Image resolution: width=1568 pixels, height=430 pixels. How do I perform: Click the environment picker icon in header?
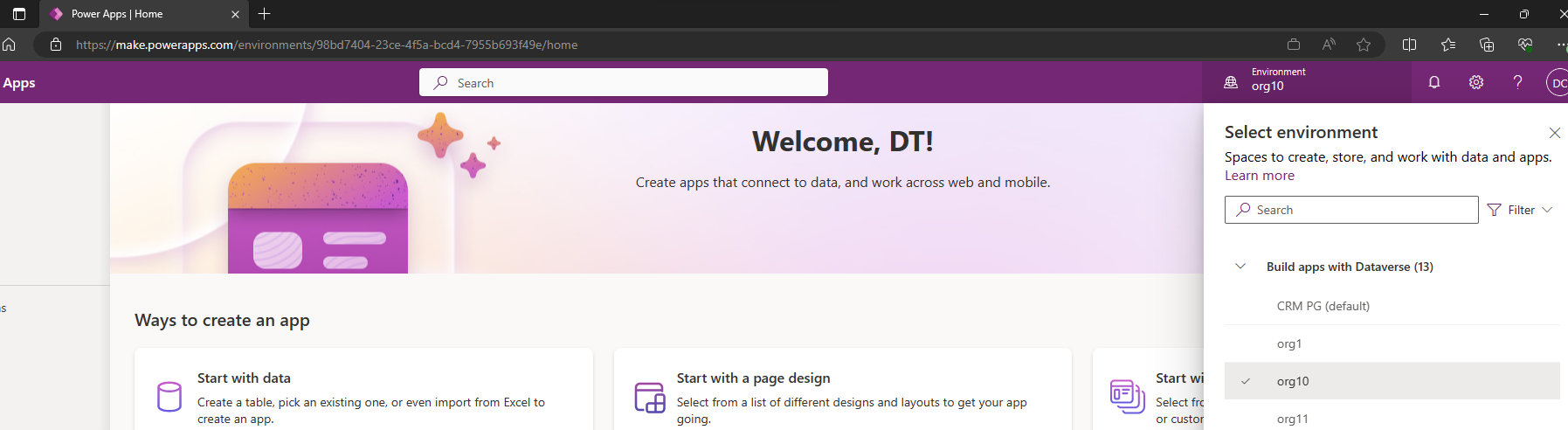tap(1231, 82)
